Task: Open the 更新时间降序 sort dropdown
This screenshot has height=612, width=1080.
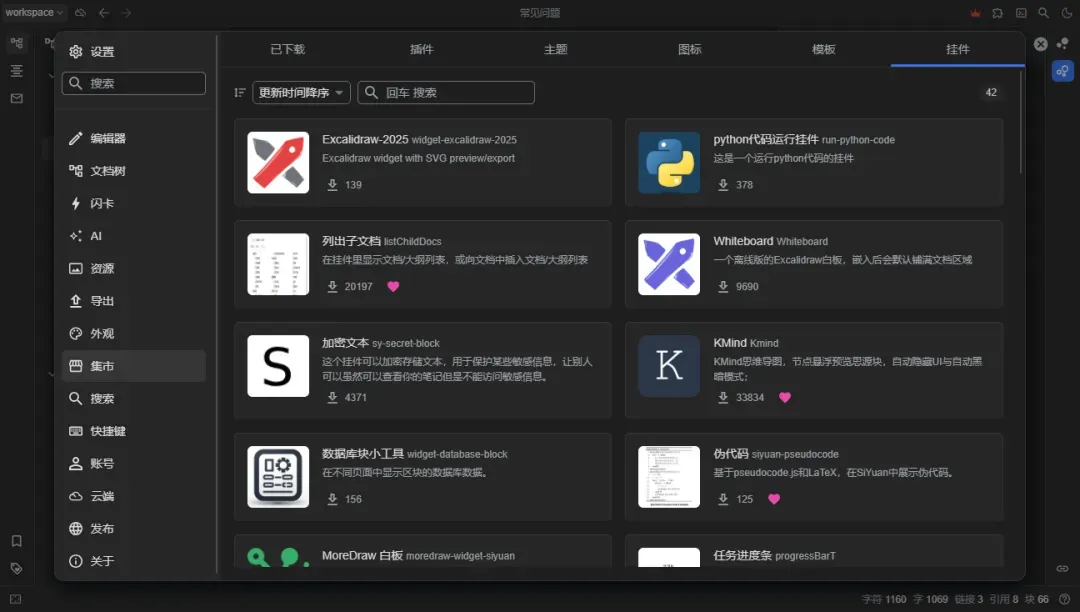Action: [x=301, y=92]
